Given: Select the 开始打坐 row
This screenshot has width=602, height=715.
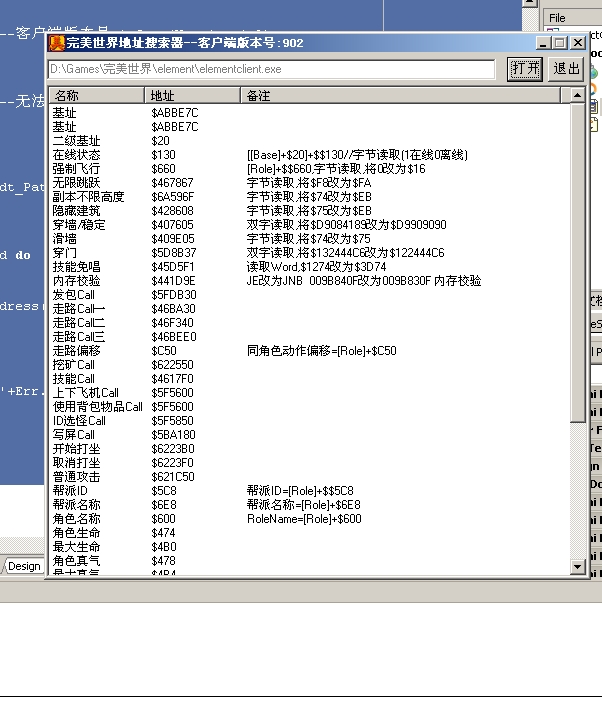Looking at the screenshot, I should pos(309,449).
